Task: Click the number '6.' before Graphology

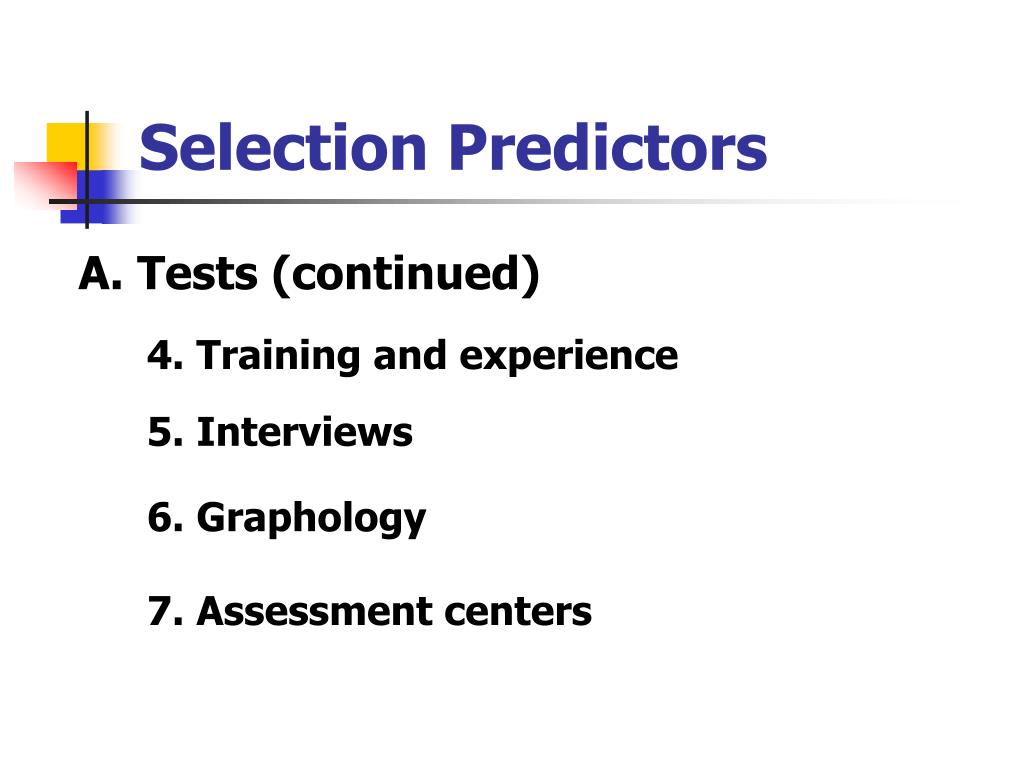Action: point(165,517)
